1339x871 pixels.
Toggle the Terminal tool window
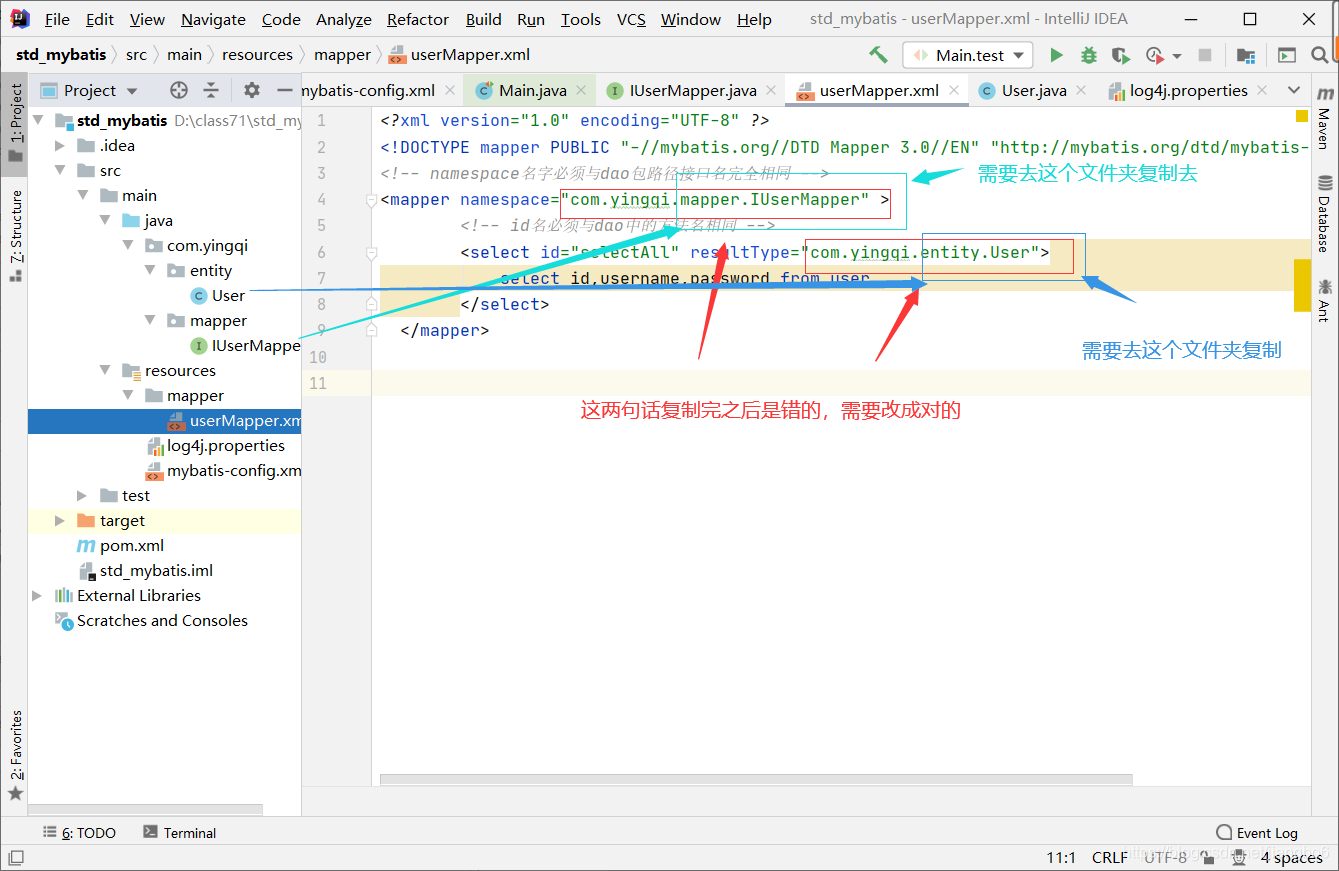180,832
